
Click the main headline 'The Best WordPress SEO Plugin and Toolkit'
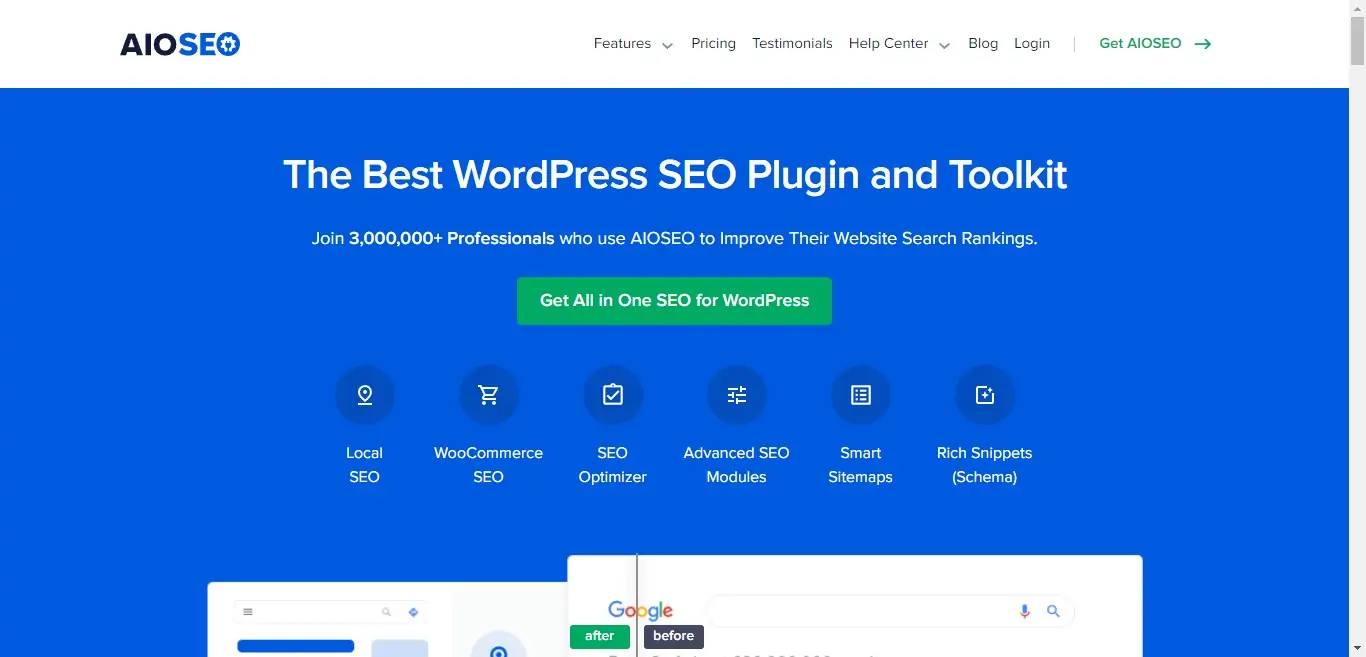click(x=675, y=175)
